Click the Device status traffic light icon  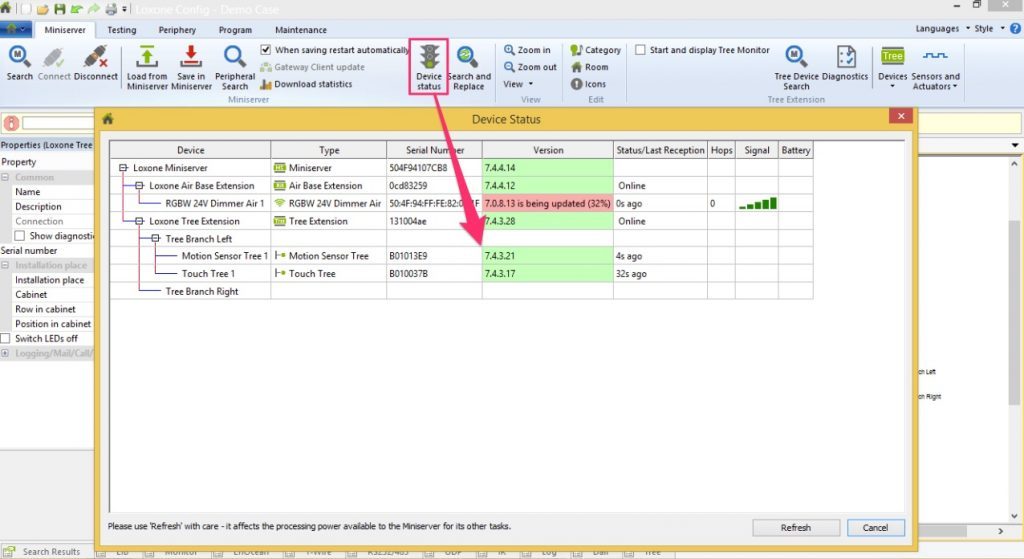pyautogui.click(x=429, y=59)
